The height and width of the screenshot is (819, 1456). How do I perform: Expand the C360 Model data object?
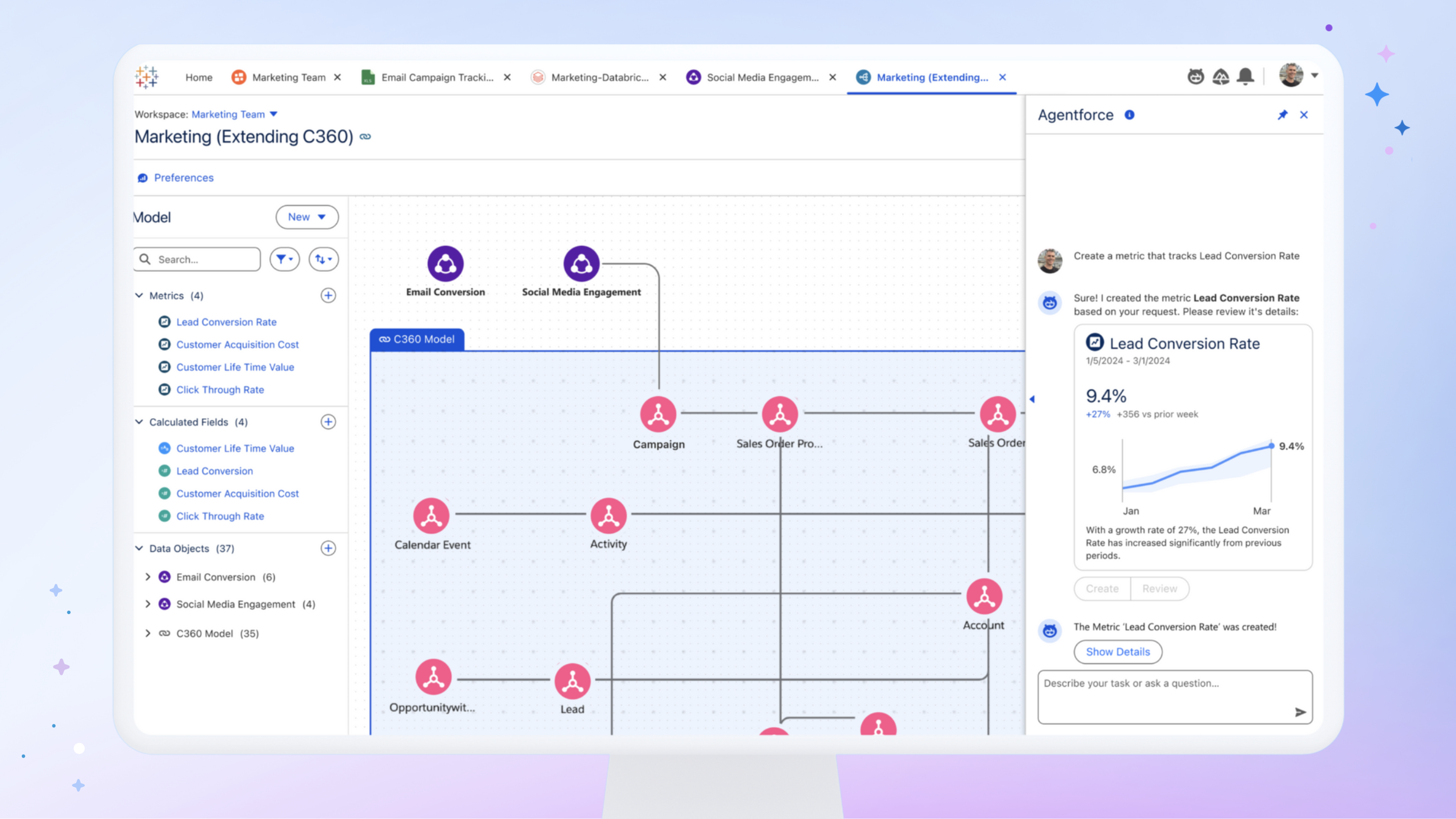(x=148, y=633)
